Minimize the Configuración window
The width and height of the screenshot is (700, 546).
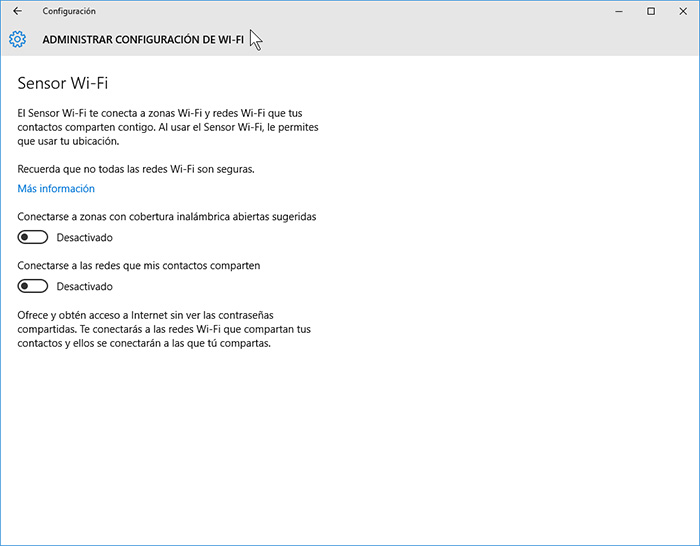coord(619,11)
